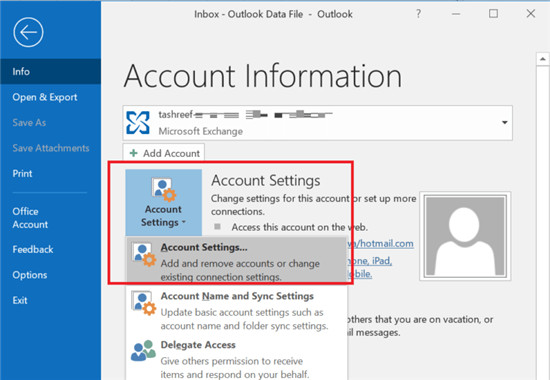The width and height of the screenshot is (550, 380).
Task: Click the green plus Add Account icon
Action: (133, 153)
